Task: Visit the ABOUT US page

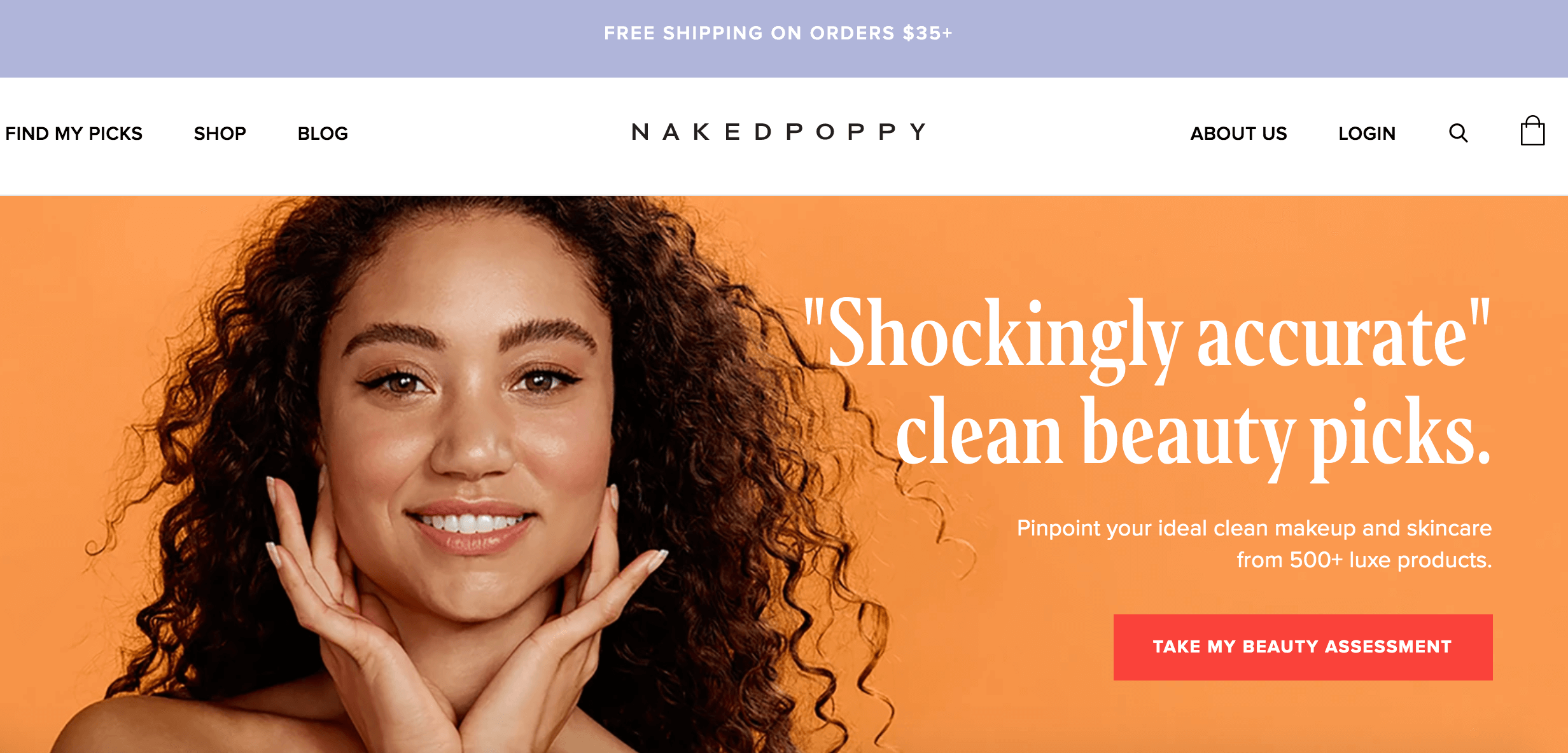Action: click(x=1238, y=134)
